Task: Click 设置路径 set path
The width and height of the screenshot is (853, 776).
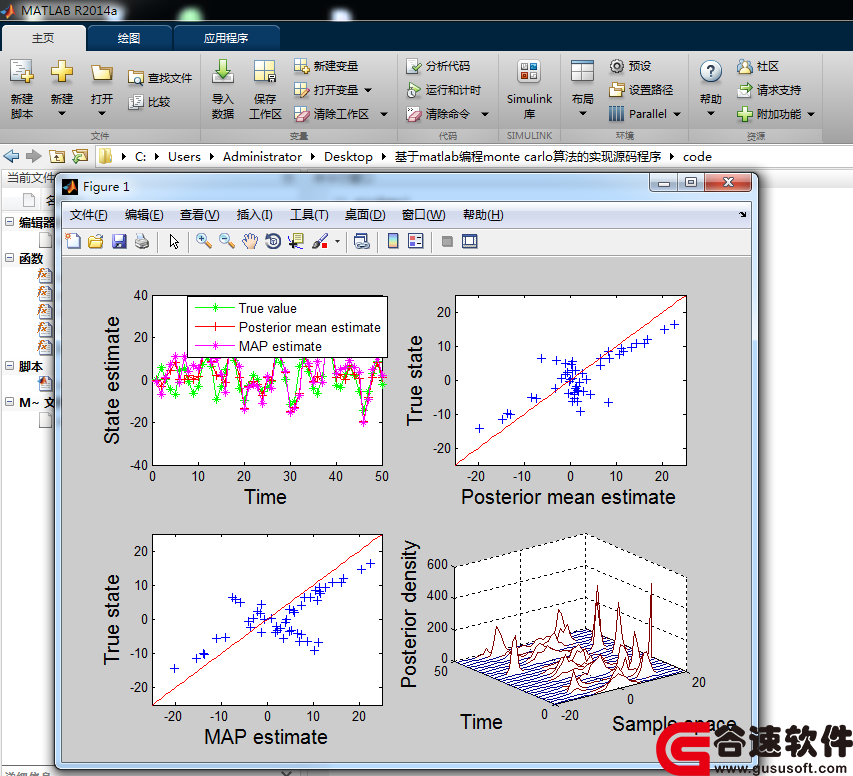Action: tap(641, 90)
